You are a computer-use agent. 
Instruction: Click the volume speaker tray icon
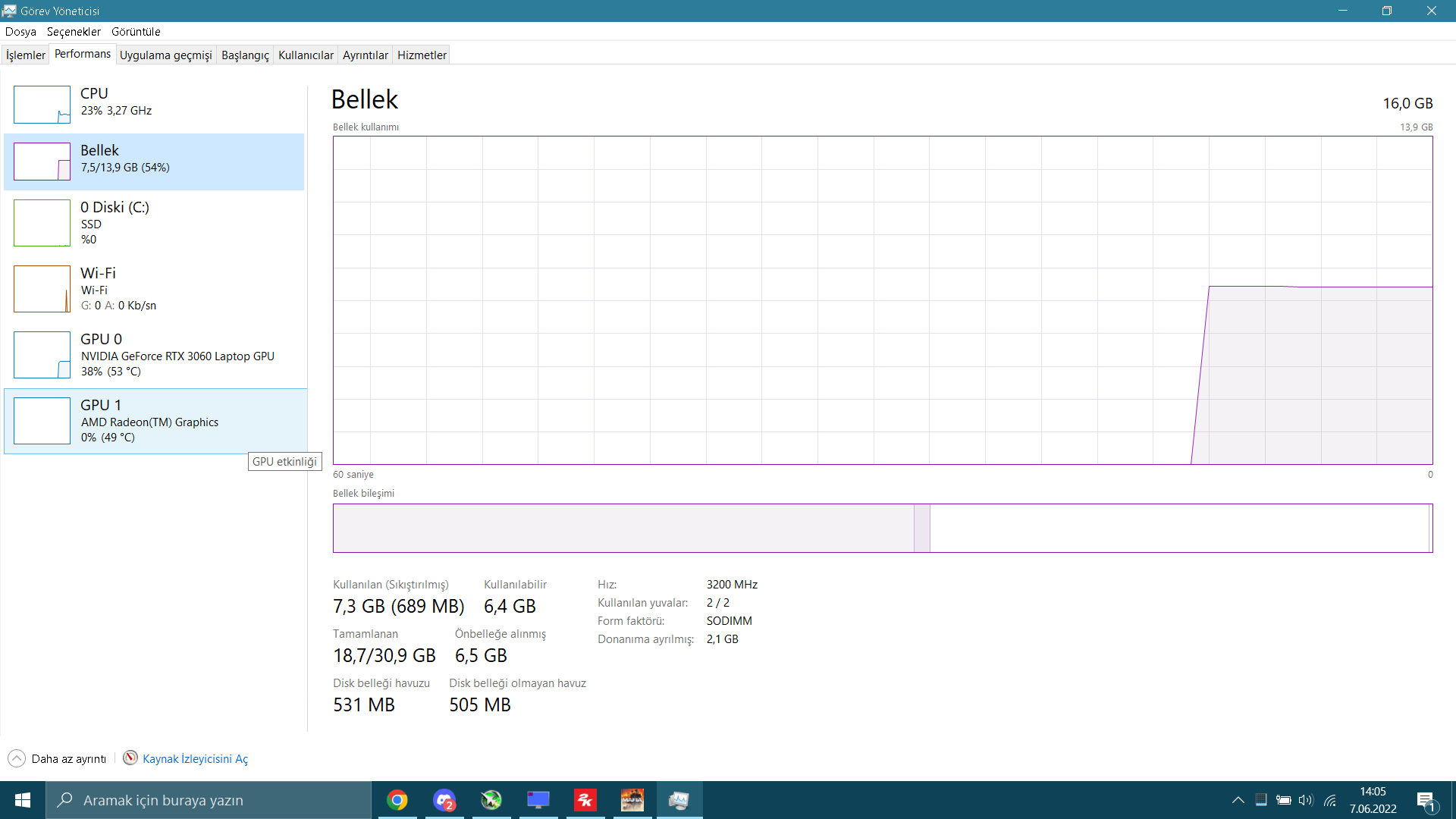[1305, 800]
